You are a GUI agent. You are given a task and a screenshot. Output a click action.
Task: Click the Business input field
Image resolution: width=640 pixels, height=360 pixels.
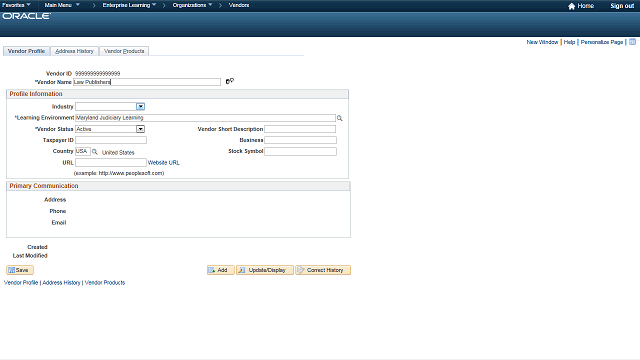coord(300,140)
